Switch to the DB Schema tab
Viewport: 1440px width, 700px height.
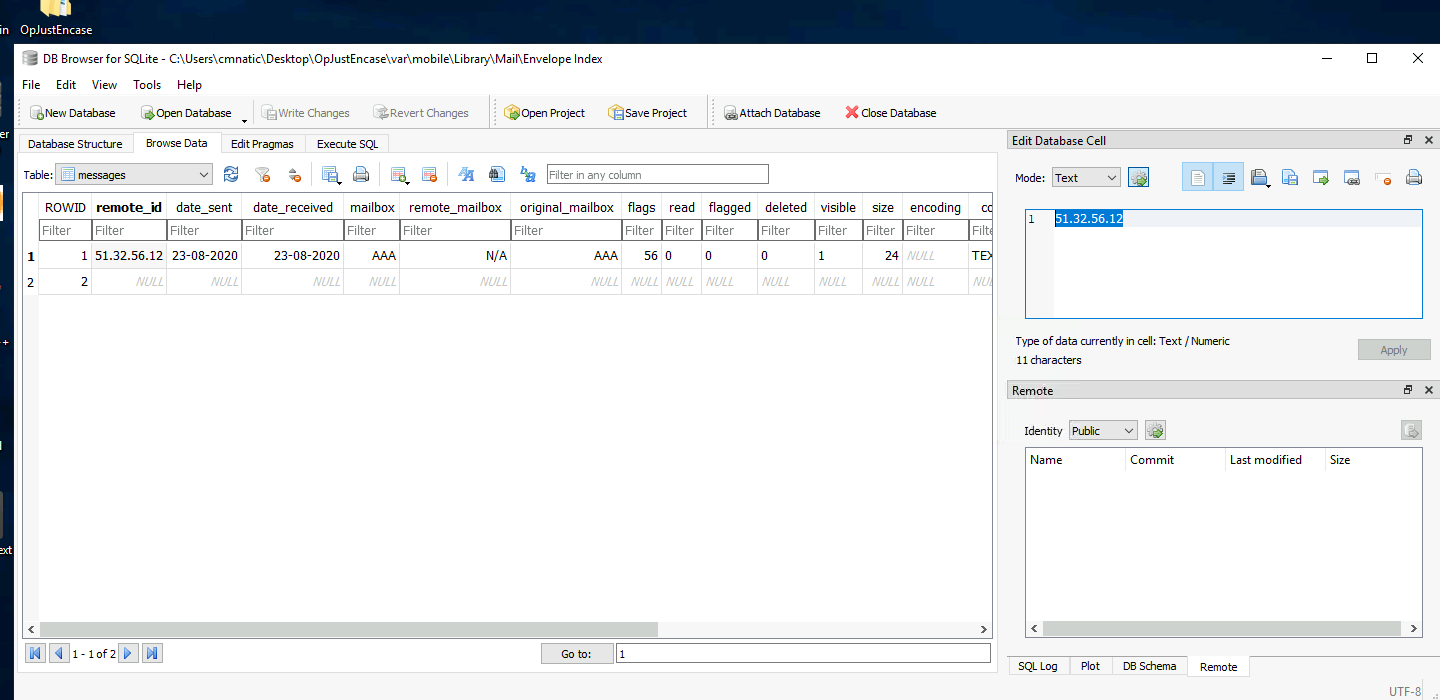(1149, 666)
